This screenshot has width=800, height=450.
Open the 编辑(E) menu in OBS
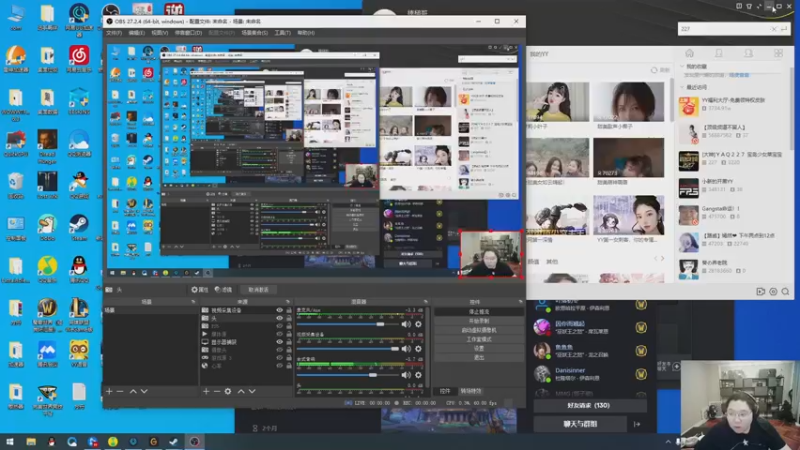click(x=136, y=33)
